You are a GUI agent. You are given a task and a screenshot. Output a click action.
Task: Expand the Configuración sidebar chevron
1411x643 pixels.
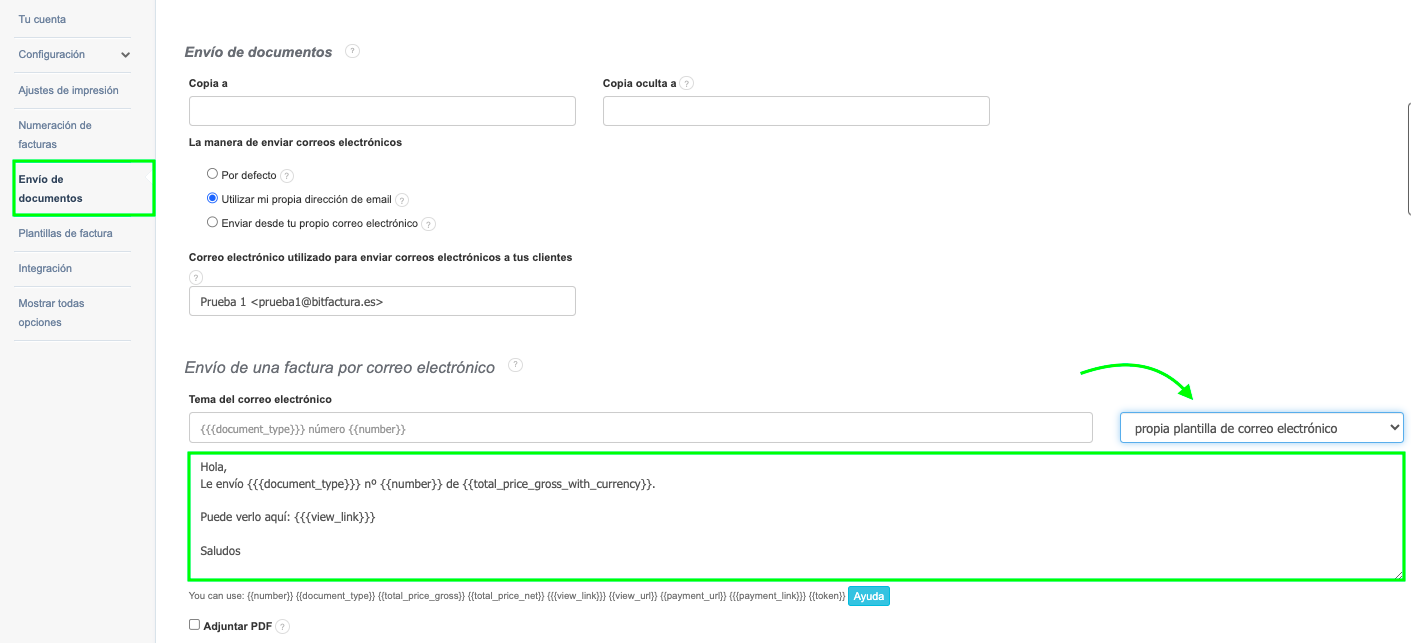[x=126, y=55]
